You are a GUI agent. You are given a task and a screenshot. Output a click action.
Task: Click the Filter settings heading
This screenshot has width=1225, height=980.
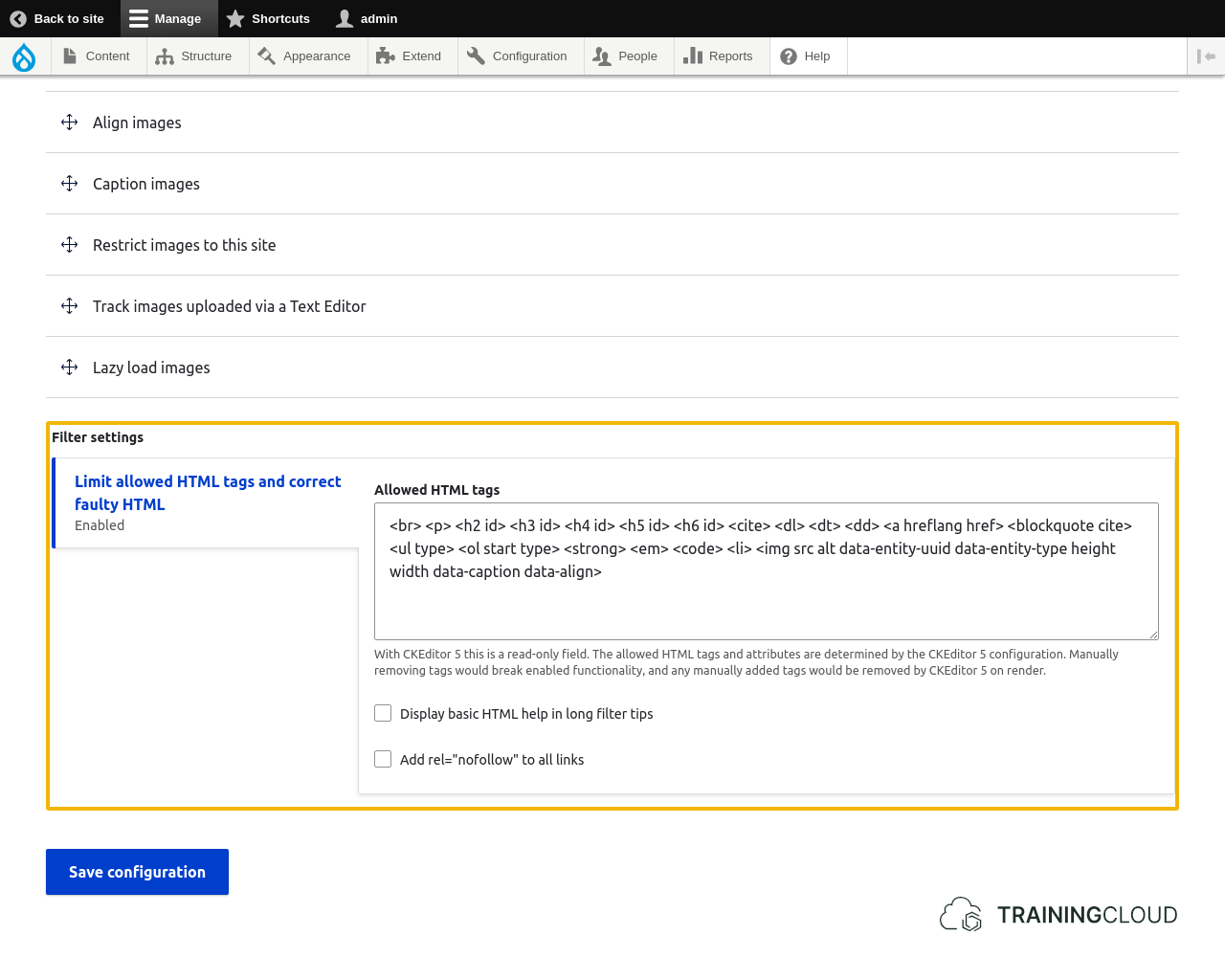98,437
